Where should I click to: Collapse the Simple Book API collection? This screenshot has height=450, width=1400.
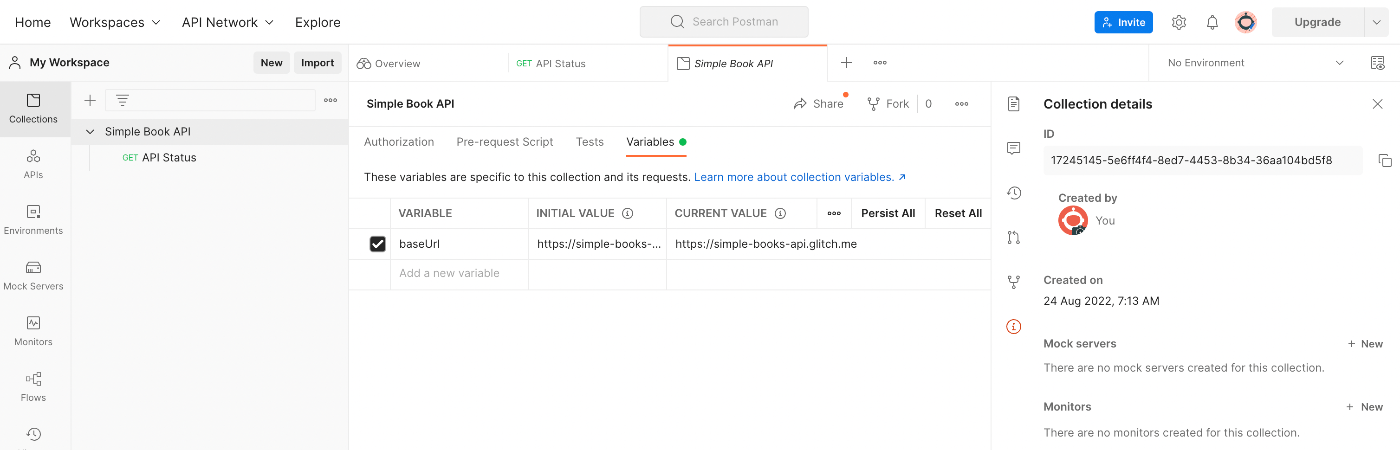tap(90, 131)
